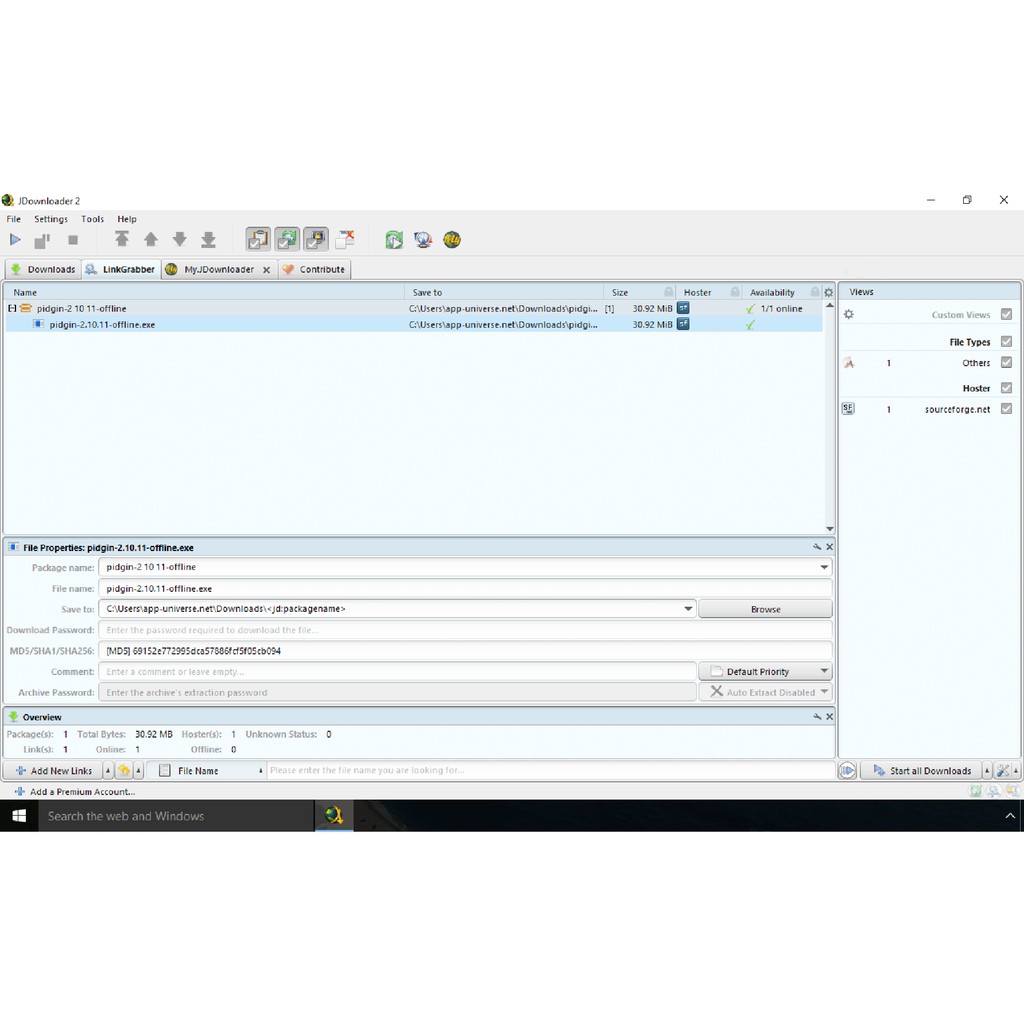Expand the Add New Links arrow menu
This screenshot has height=1024, width=1024.
108,771
